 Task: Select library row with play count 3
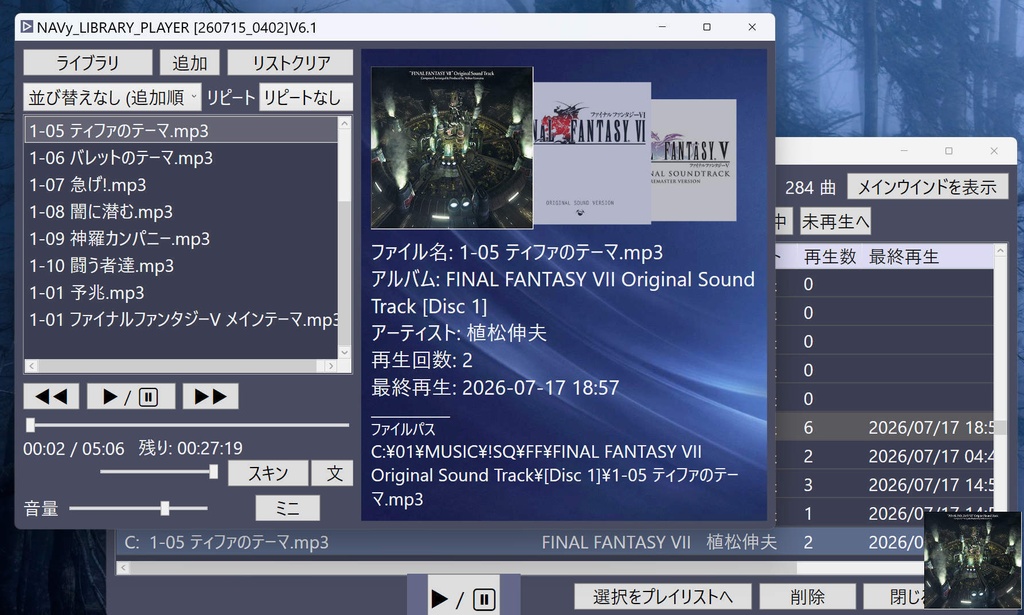click(x=885, y=484)
